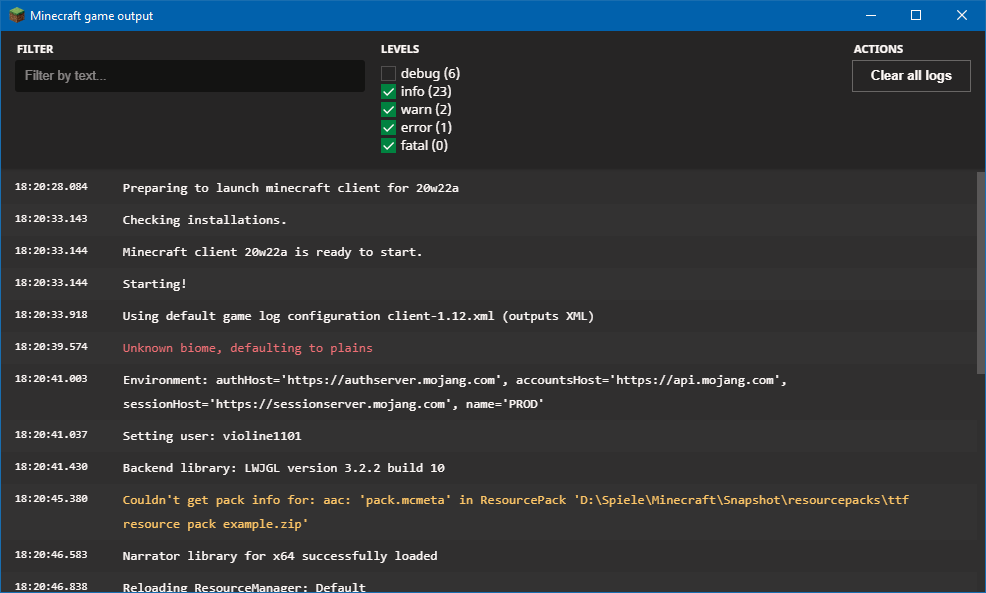Enable the debug level checkbox
The image size is (986, 593).
(x=389, y=74)
